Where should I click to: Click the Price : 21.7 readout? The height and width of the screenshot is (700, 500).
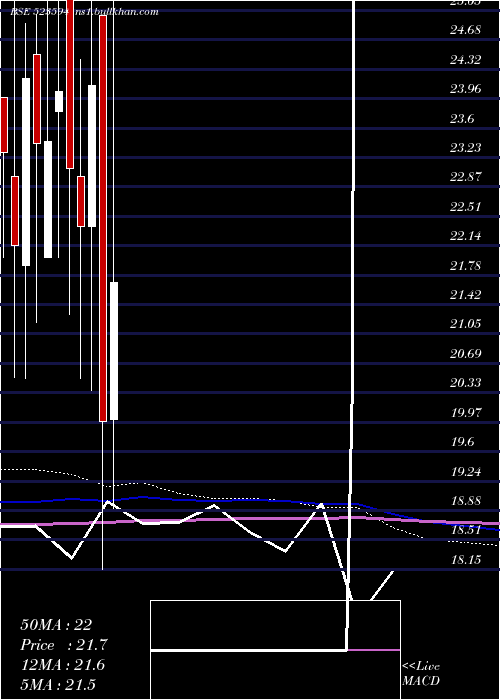click(64, 645)
